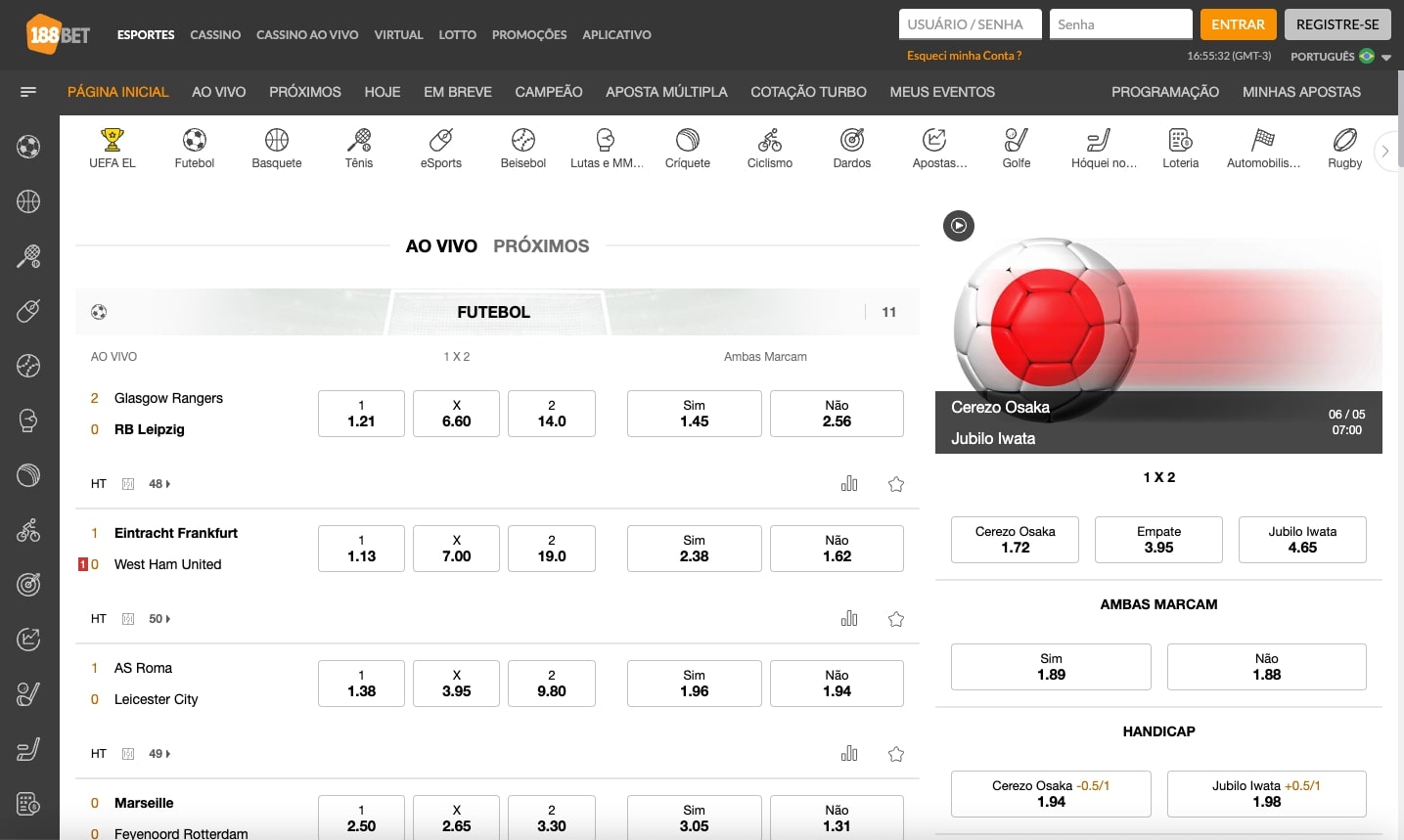Click the Cerezo Osaka match banner image
The height and width of the screenshot is (840, 1404).
pos(1158,331)
